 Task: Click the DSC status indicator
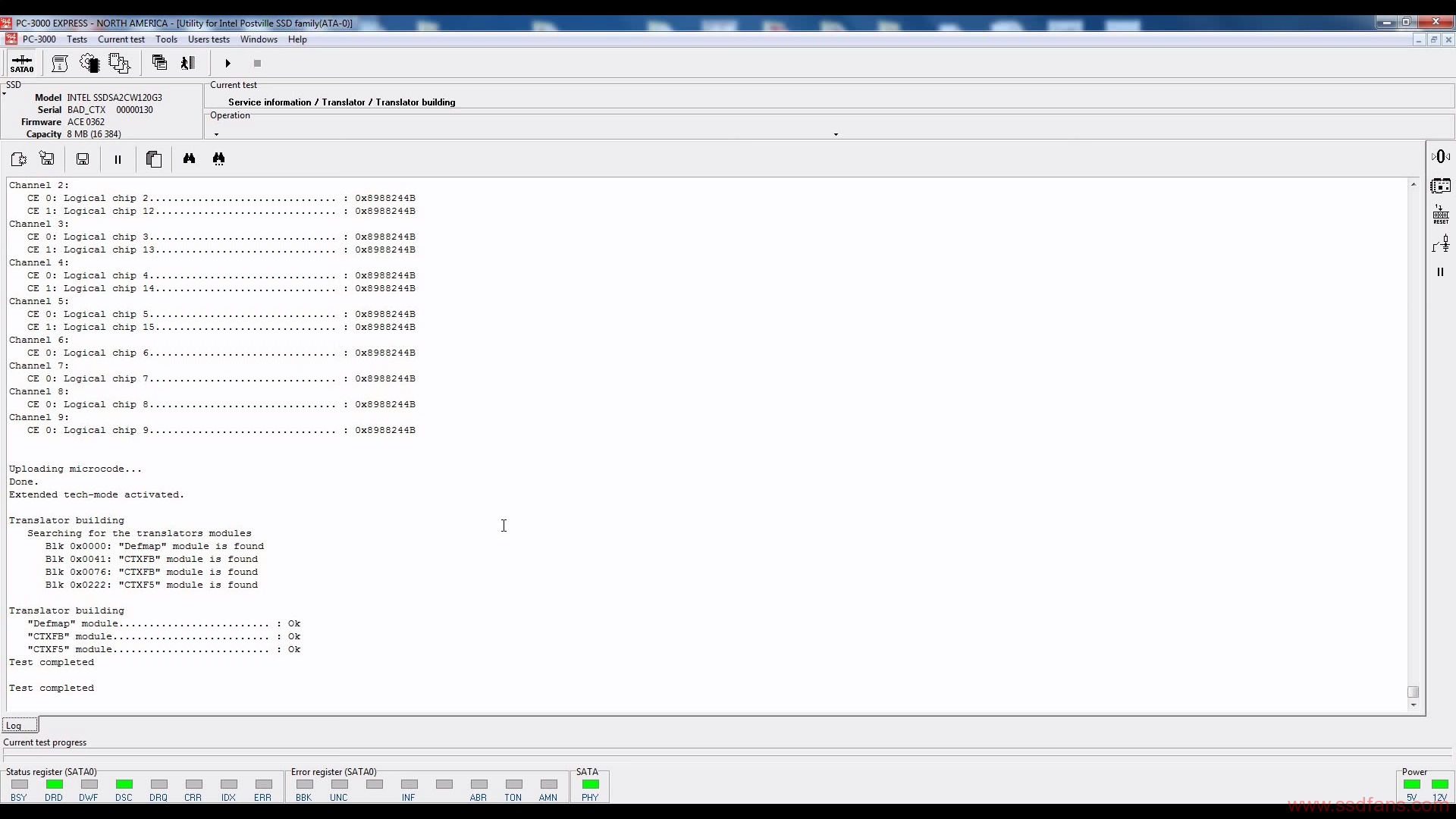124,784
